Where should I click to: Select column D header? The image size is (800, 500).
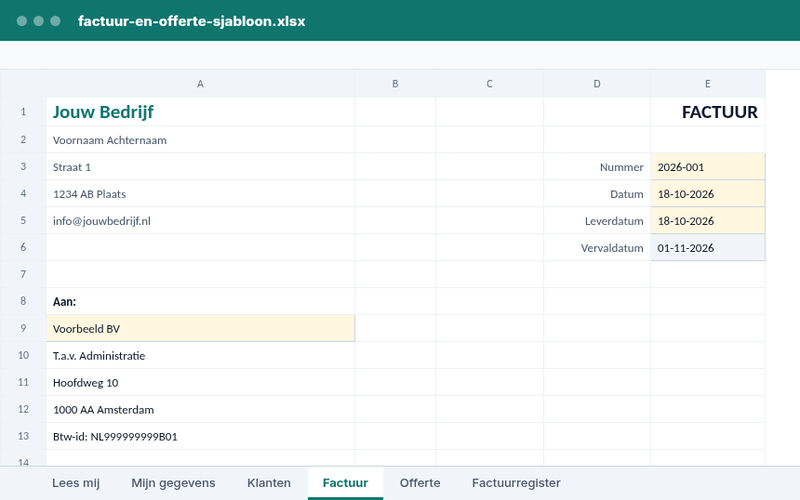tap(597, 84)
